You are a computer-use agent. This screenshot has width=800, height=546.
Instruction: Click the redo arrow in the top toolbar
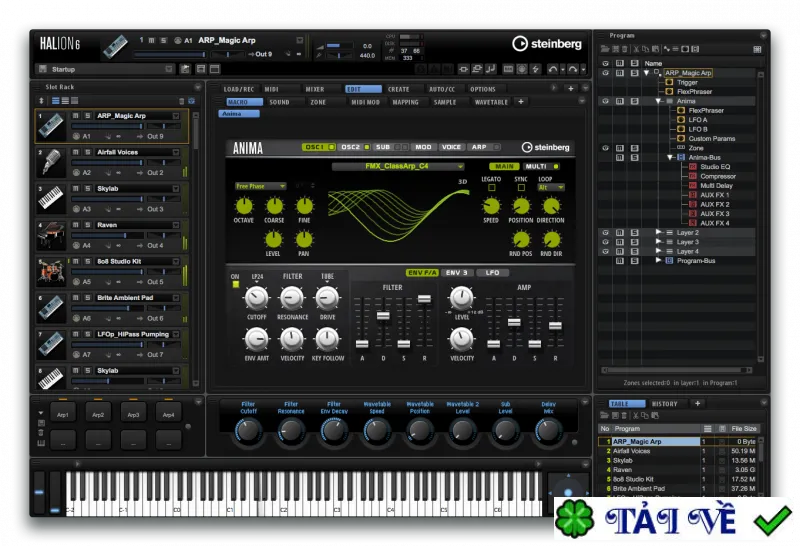tap(573, 69)
